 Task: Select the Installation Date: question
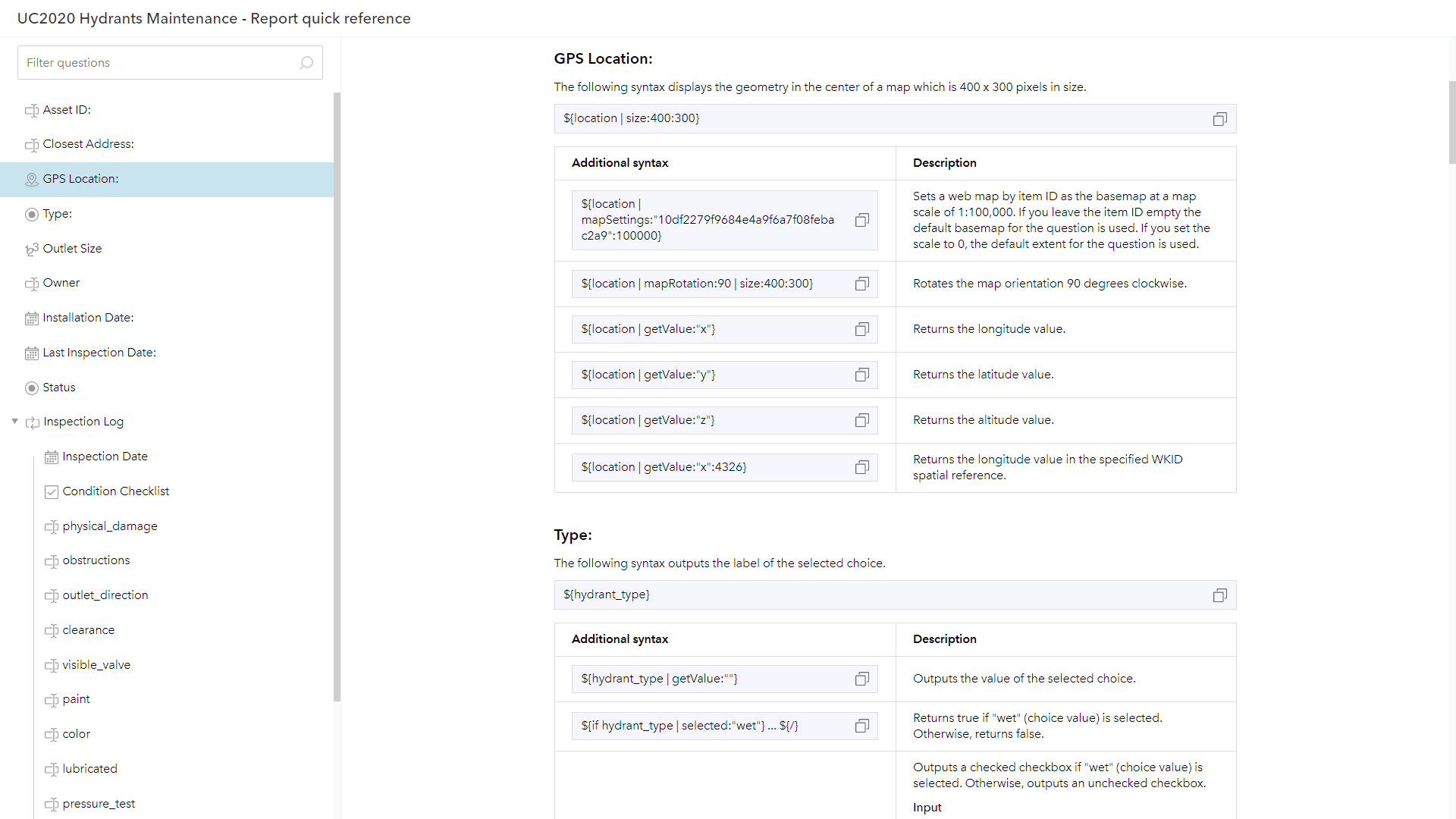coord(167,318)
